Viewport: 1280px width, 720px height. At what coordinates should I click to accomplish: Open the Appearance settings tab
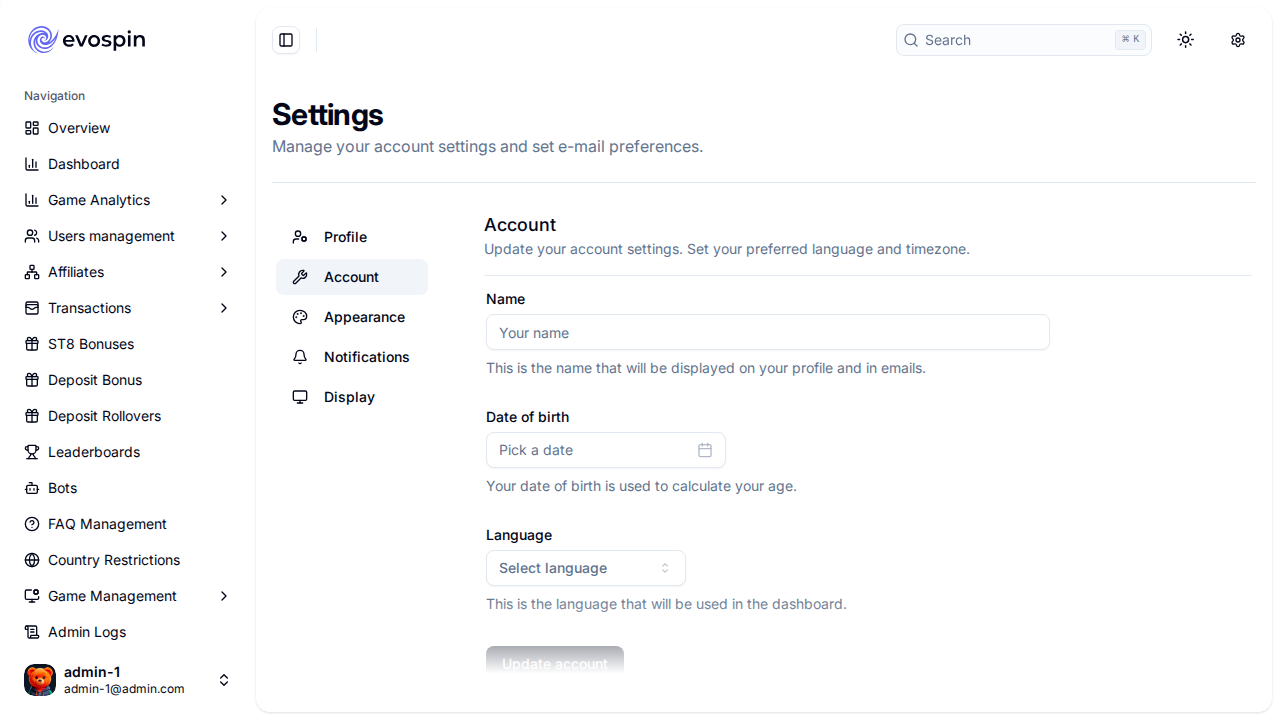(x=352, y=317)
